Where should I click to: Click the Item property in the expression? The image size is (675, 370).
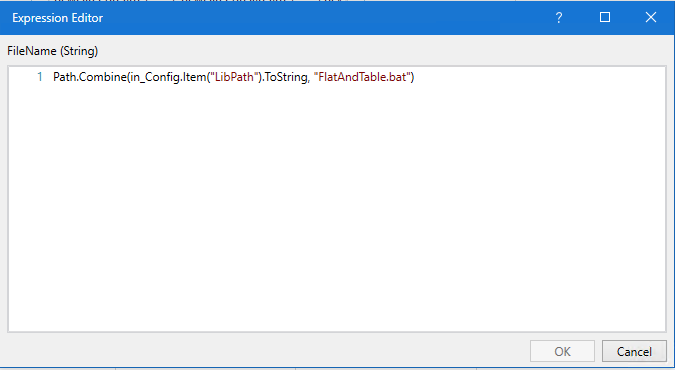195,77
